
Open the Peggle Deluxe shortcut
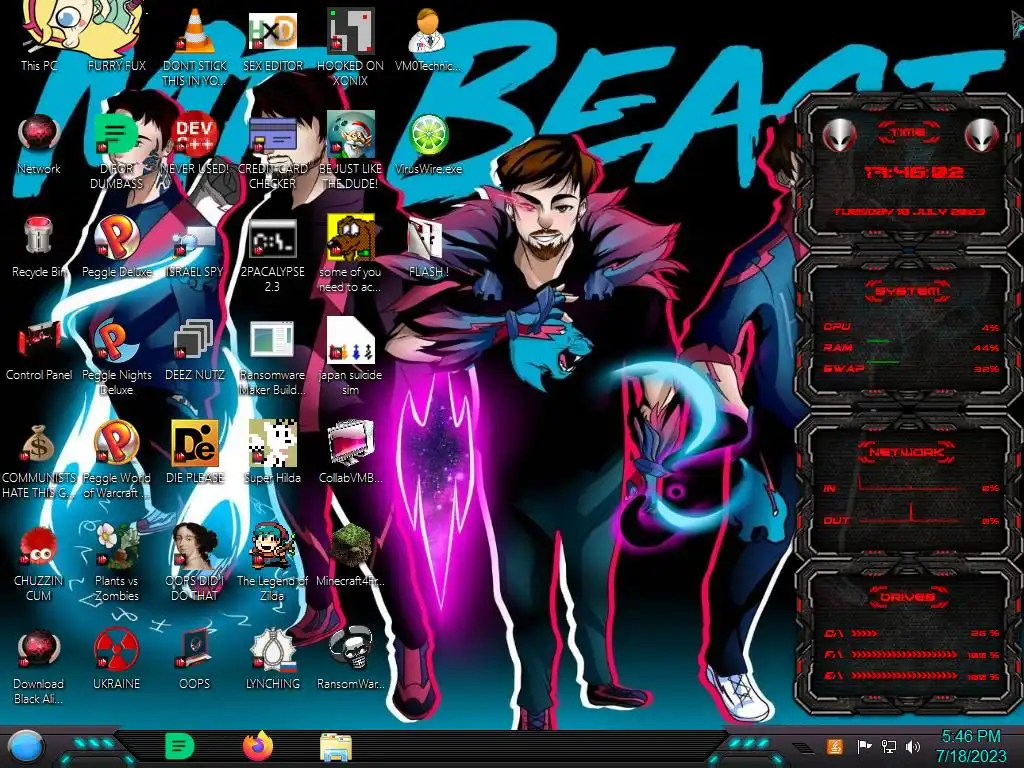click(x=117, y=247)
